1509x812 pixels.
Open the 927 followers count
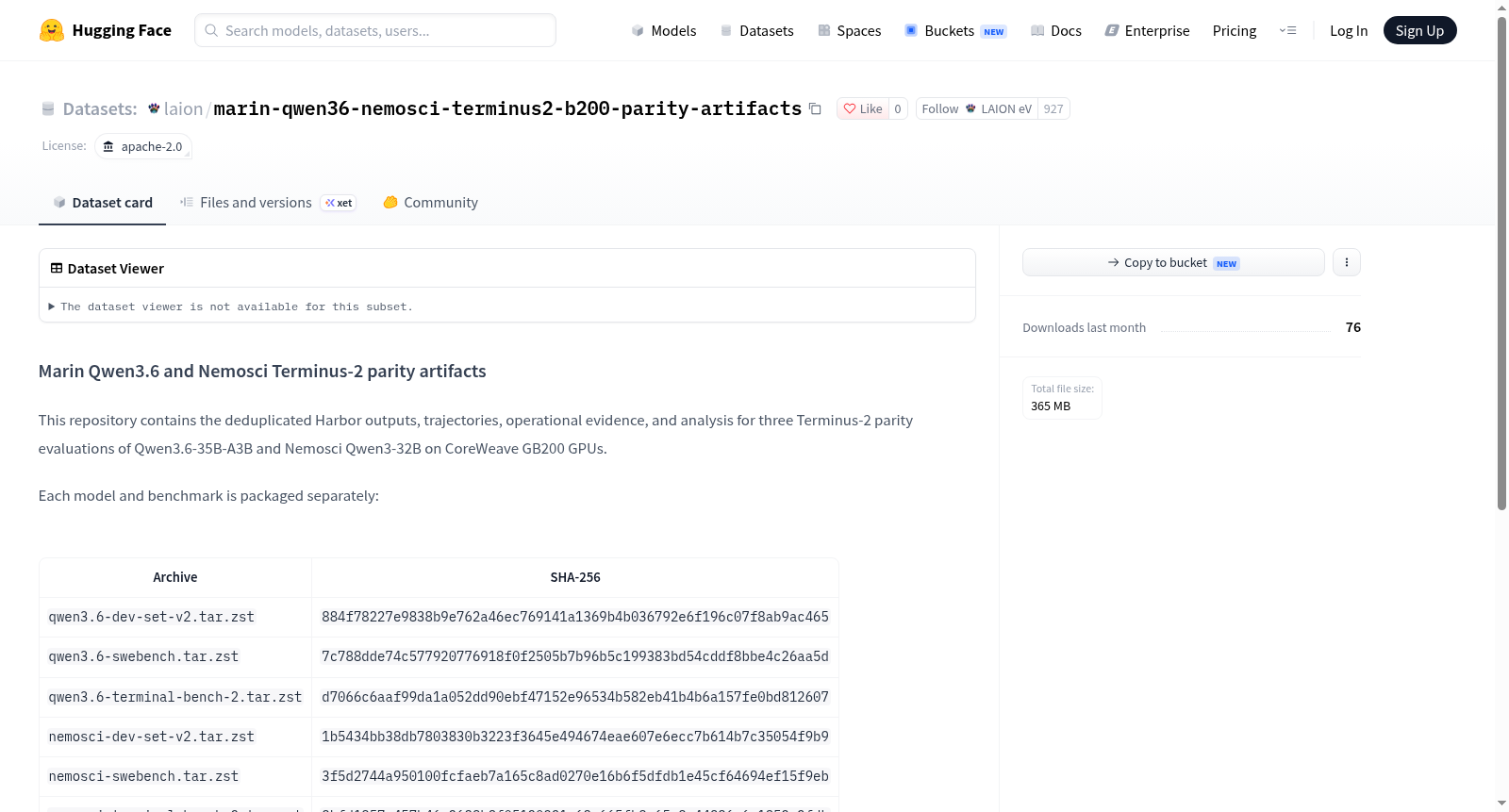pyautogui.click(x=1053, y=108)
